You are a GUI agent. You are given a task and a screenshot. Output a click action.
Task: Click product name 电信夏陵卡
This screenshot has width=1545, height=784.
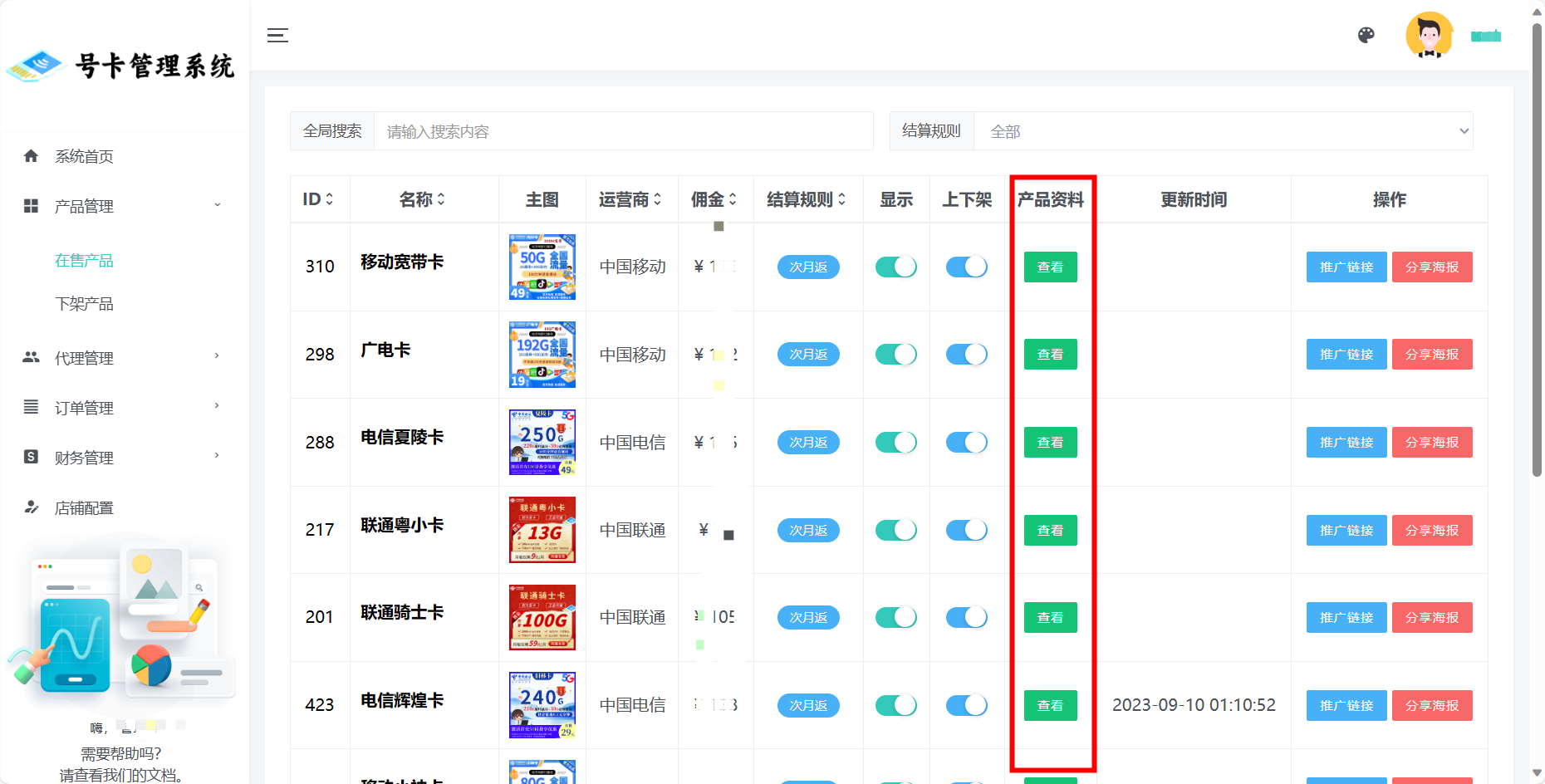click(x=402, y=437)
